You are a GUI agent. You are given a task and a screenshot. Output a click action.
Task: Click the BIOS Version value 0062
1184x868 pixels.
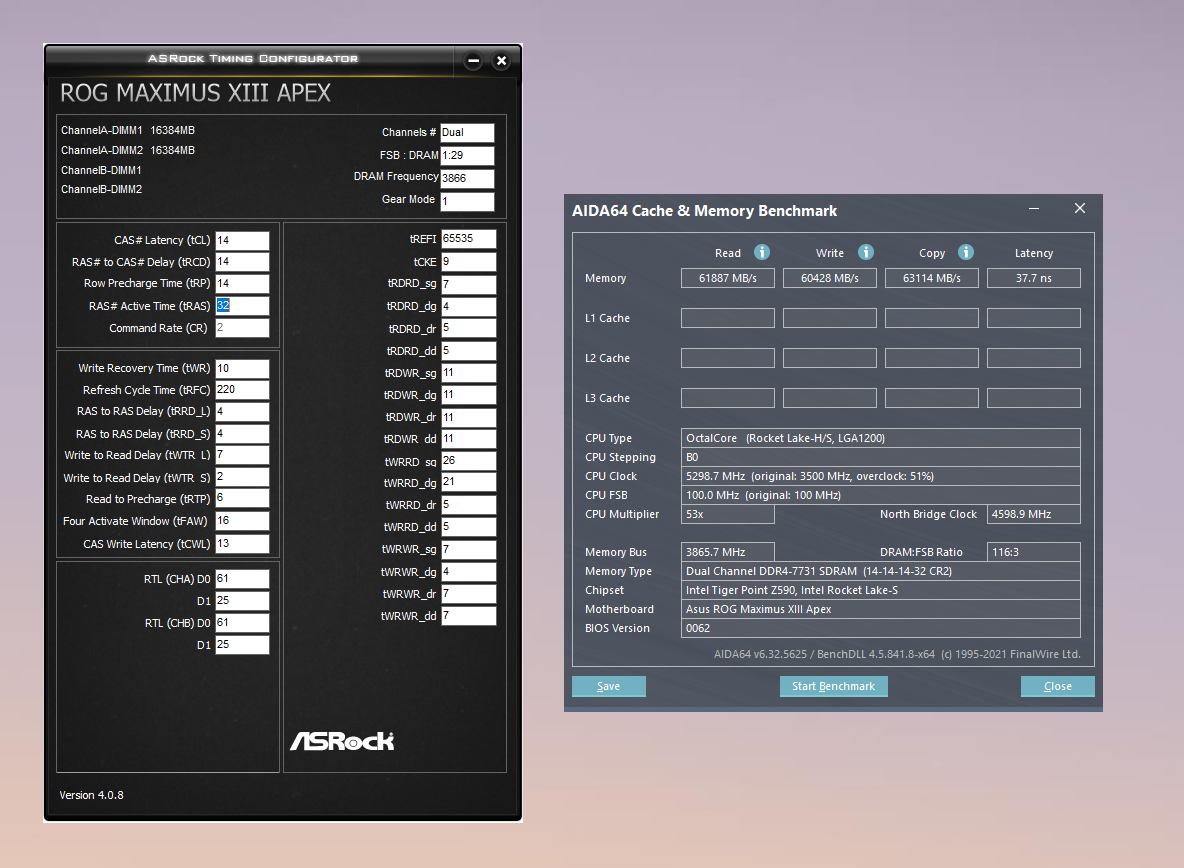coord(880,628)
